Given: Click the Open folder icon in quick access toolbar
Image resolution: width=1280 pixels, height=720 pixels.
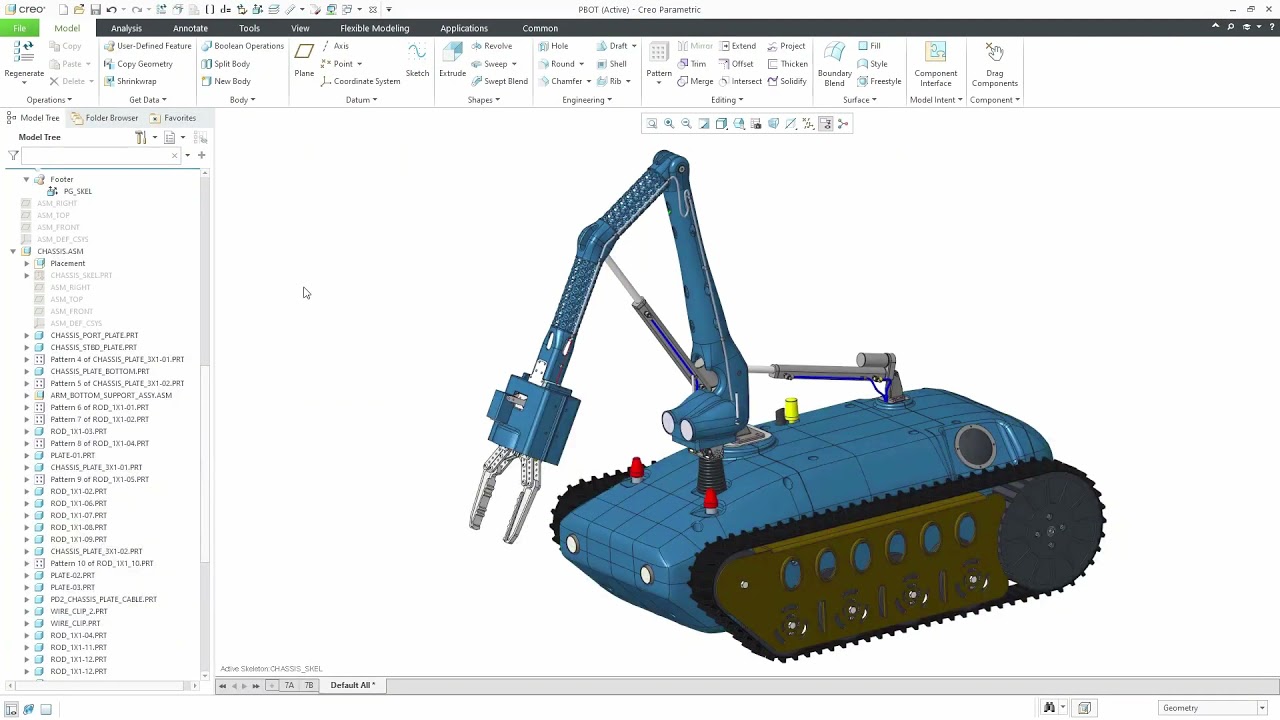Looking at the screenshot, I should 79,9.
